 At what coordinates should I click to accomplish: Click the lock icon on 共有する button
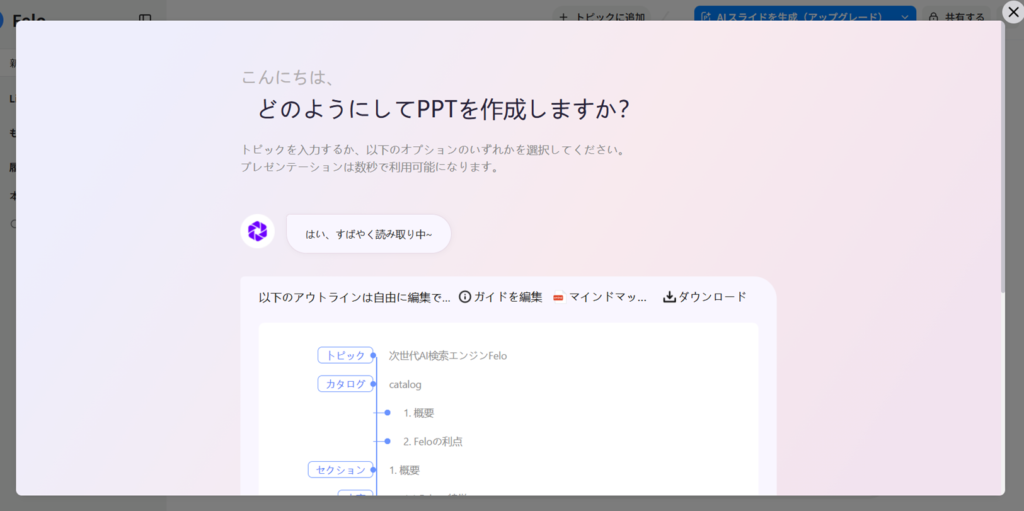coord(933,17)
